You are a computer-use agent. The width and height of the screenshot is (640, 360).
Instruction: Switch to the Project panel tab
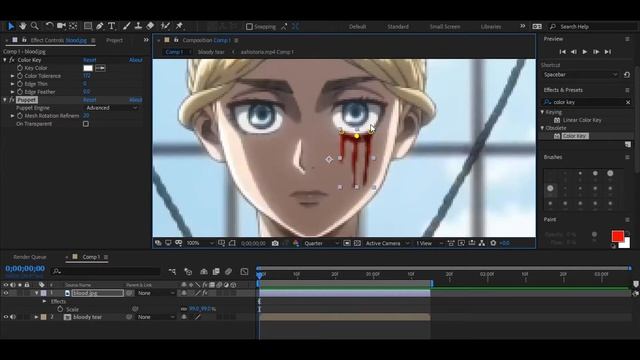(114, 40)
